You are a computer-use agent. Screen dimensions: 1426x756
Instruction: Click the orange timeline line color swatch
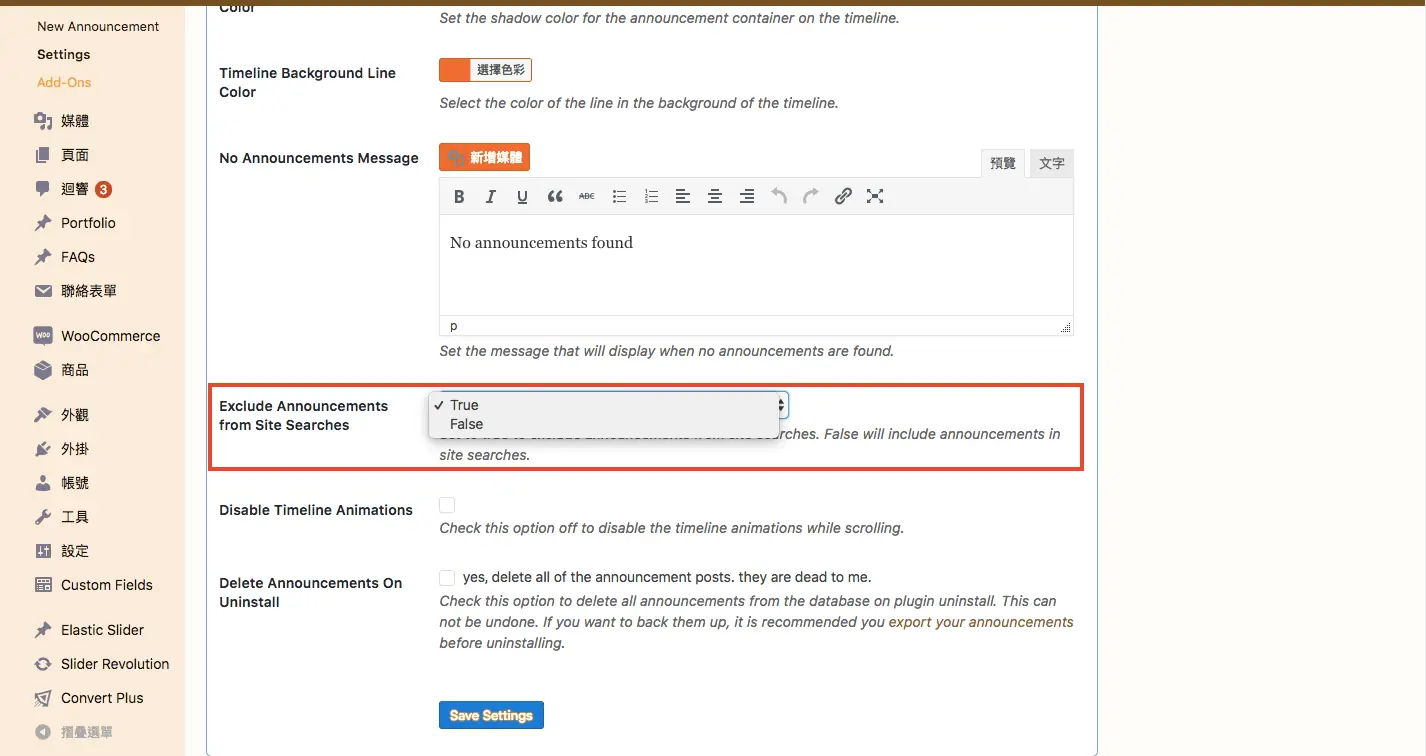(x=455, y=70)
